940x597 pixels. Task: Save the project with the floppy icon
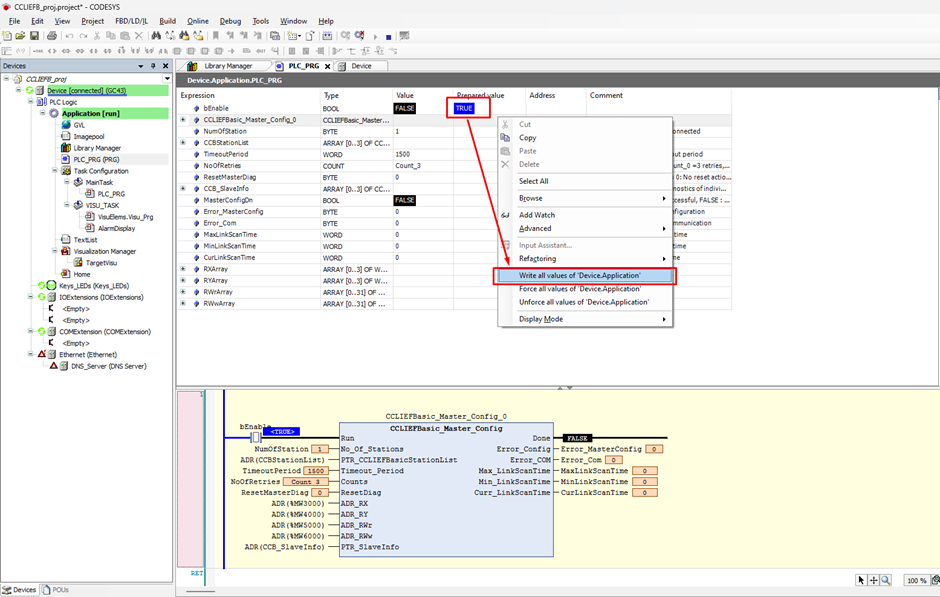(x=34, y=36)
